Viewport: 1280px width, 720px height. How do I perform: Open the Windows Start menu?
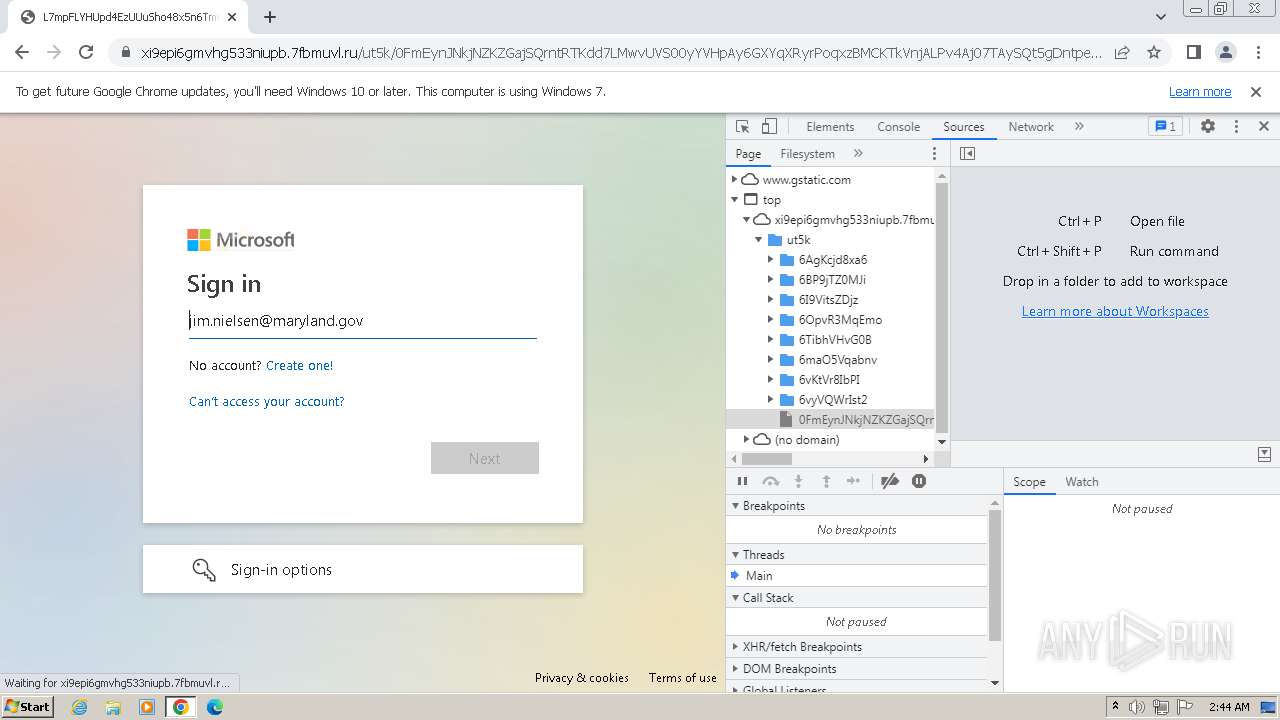pyautogui.click(x=27, y=707)
